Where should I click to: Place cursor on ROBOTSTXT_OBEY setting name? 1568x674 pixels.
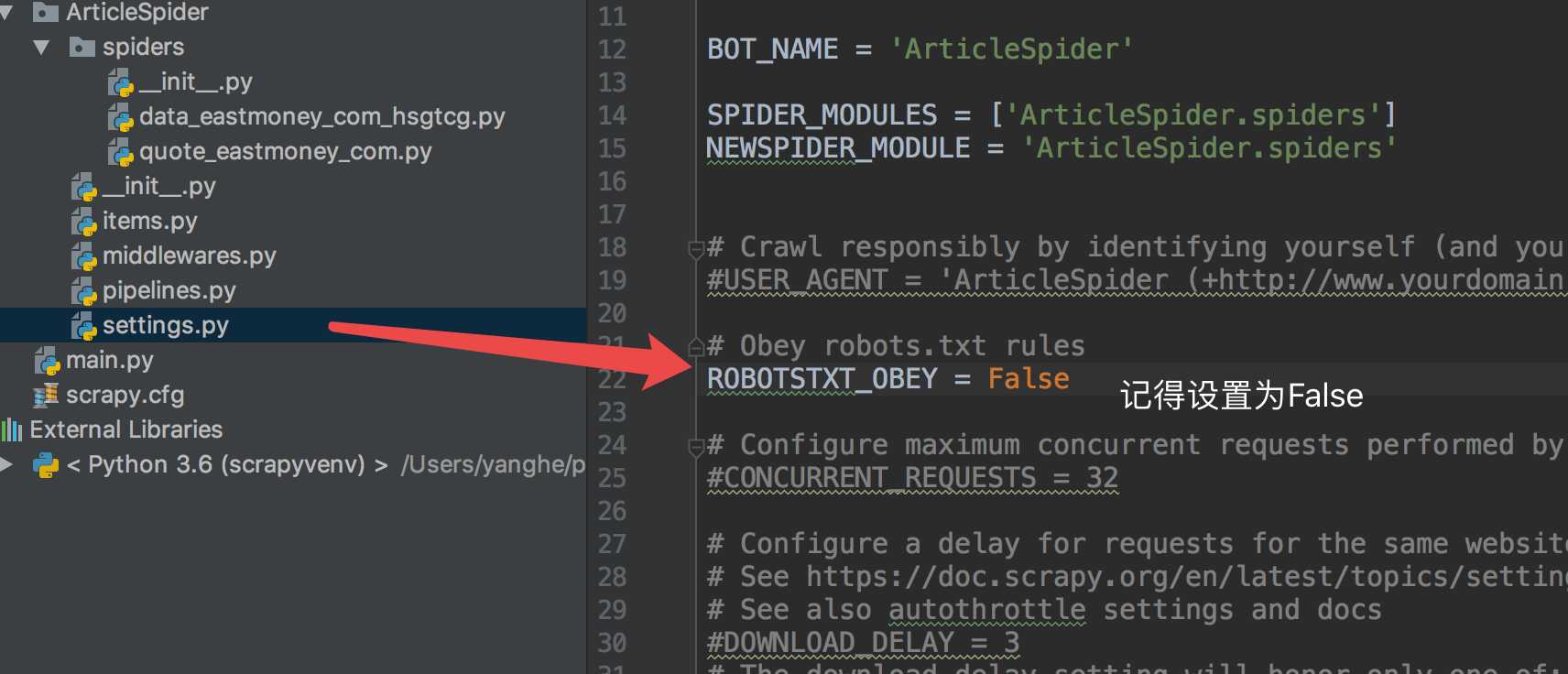click(x=822, y=379)
